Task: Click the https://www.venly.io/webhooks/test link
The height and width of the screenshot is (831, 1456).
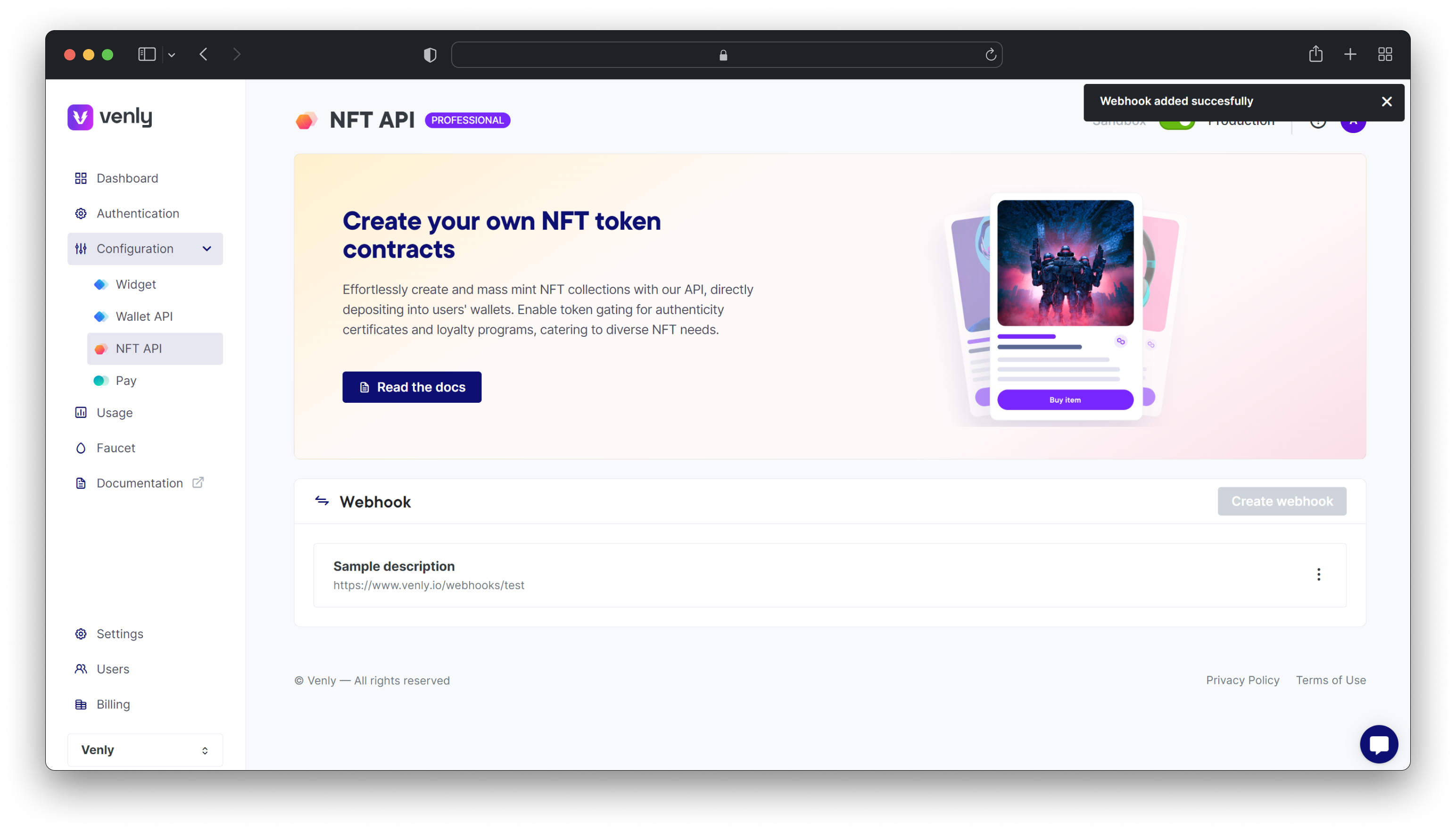Action: (x=428, y=585)
